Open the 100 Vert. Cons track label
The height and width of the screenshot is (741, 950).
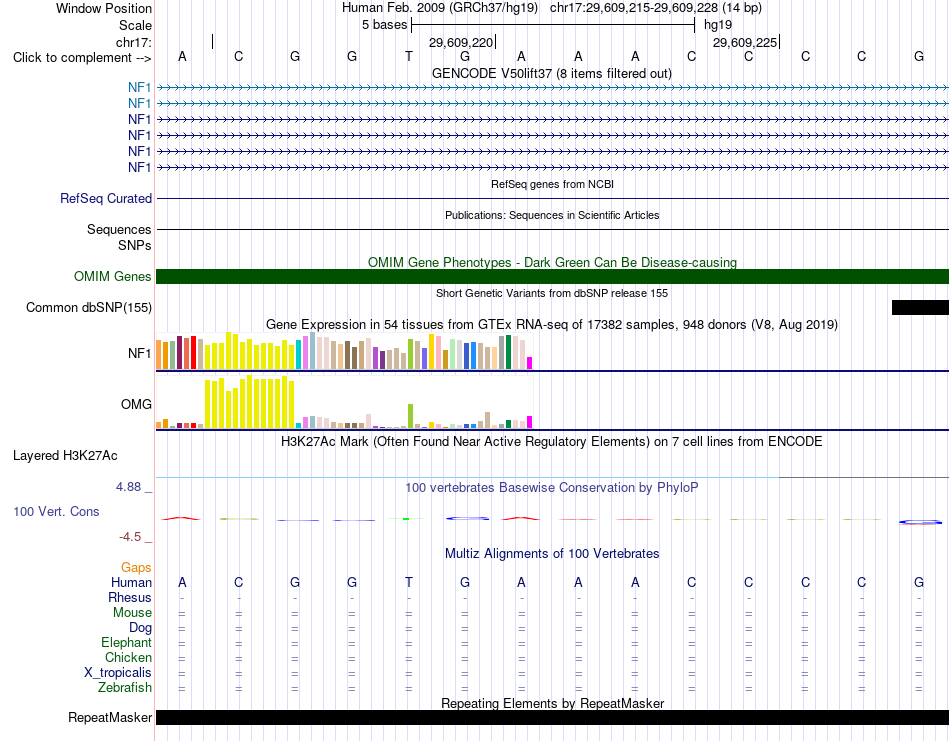[x=56, y=512]
